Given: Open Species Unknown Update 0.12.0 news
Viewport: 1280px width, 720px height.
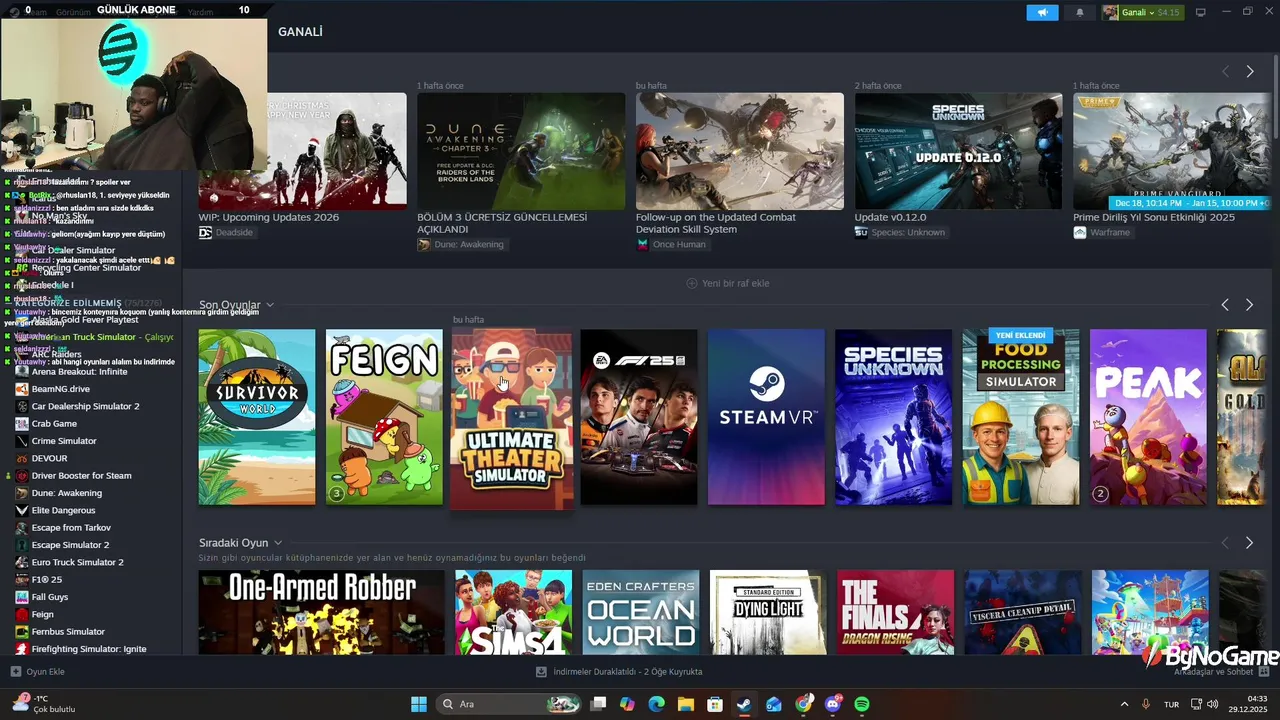Looking at the screenshot, I should point(958,151).
